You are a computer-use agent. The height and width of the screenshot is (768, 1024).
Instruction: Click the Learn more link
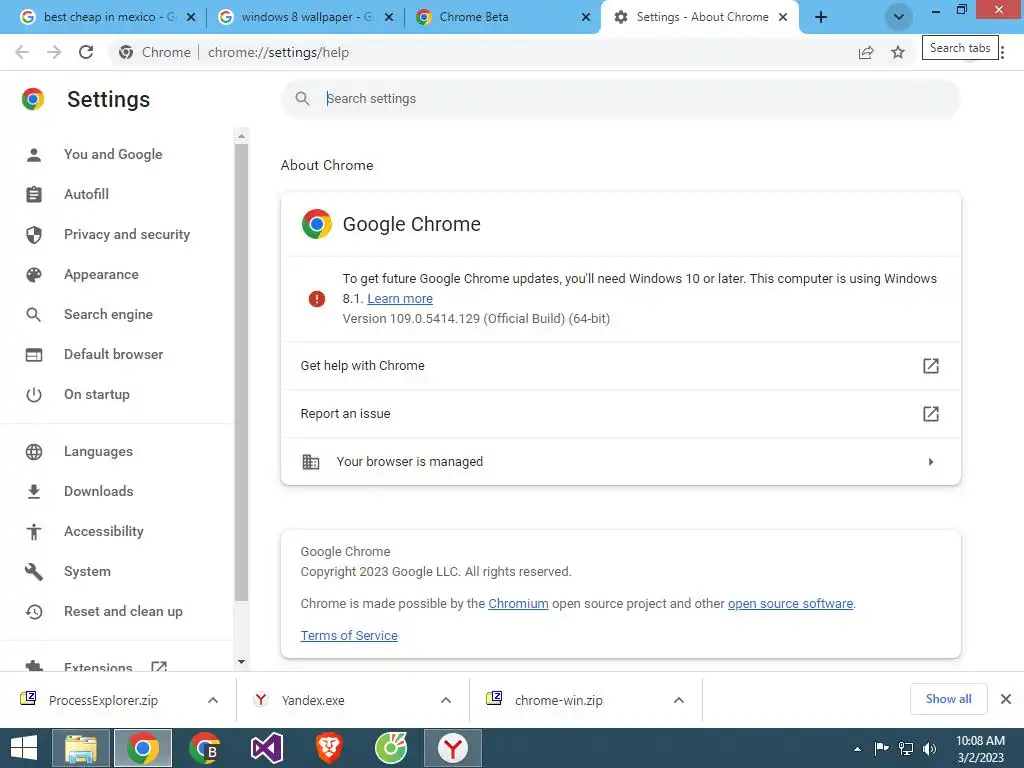[400, 299]
